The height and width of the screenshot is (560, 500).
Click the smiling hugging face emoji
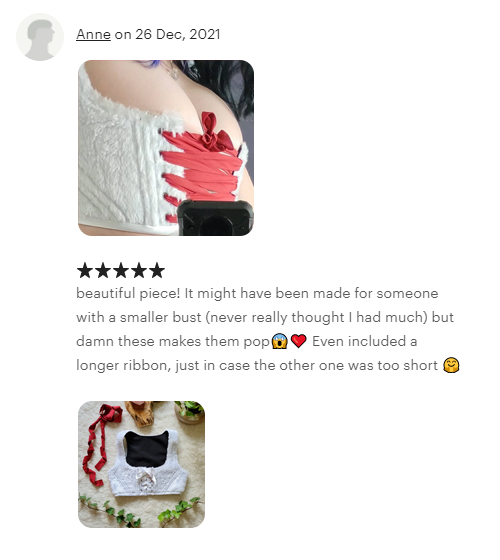[x=451, y=365]
